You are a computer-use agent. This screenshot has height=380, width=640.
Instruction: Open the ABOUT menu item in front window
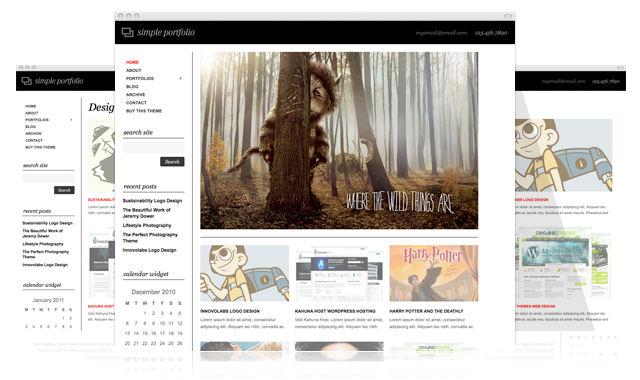(133, 70)
